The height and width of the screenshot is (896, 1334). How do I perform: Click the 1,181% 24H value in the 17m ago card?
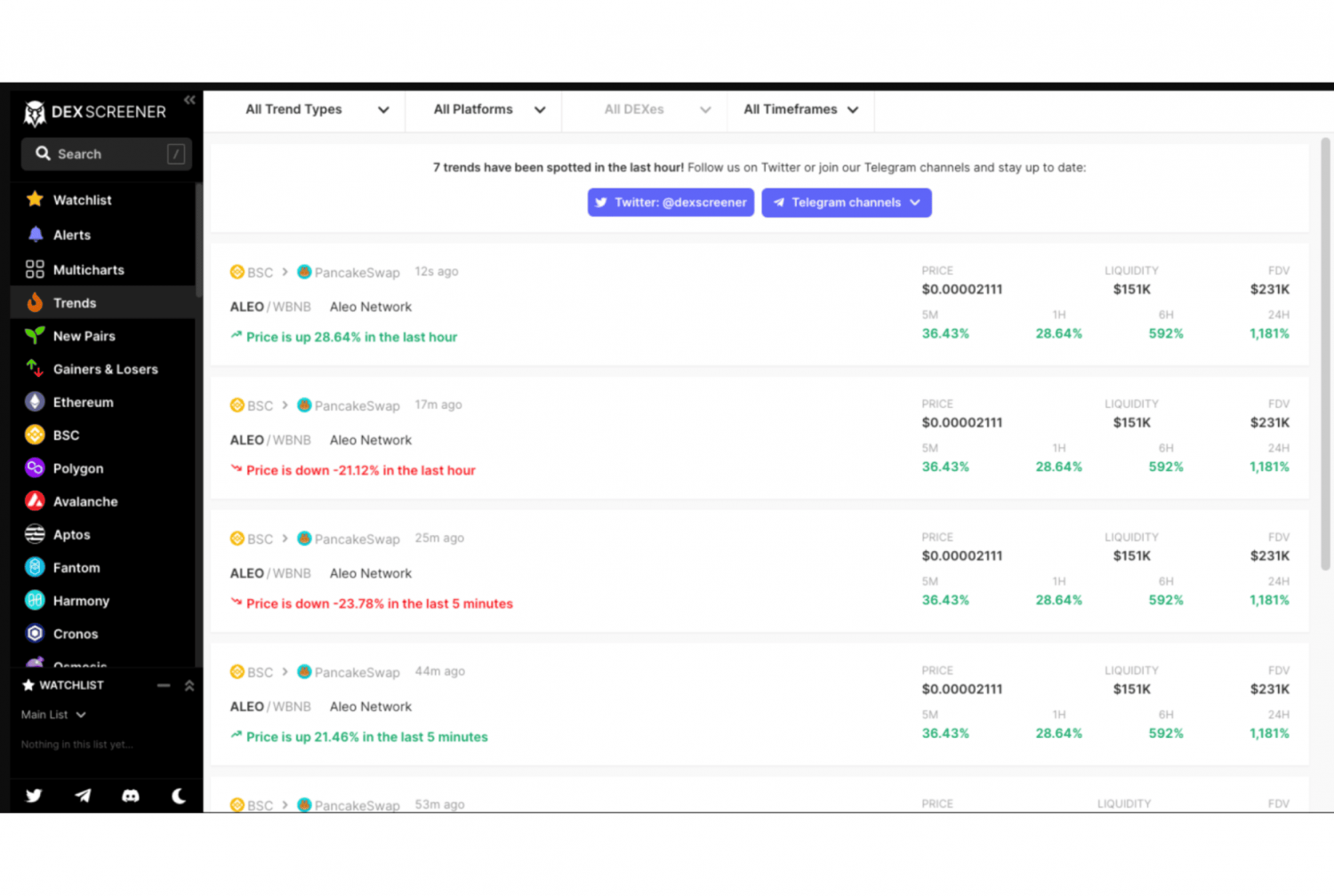click(x=1269, y=467)
